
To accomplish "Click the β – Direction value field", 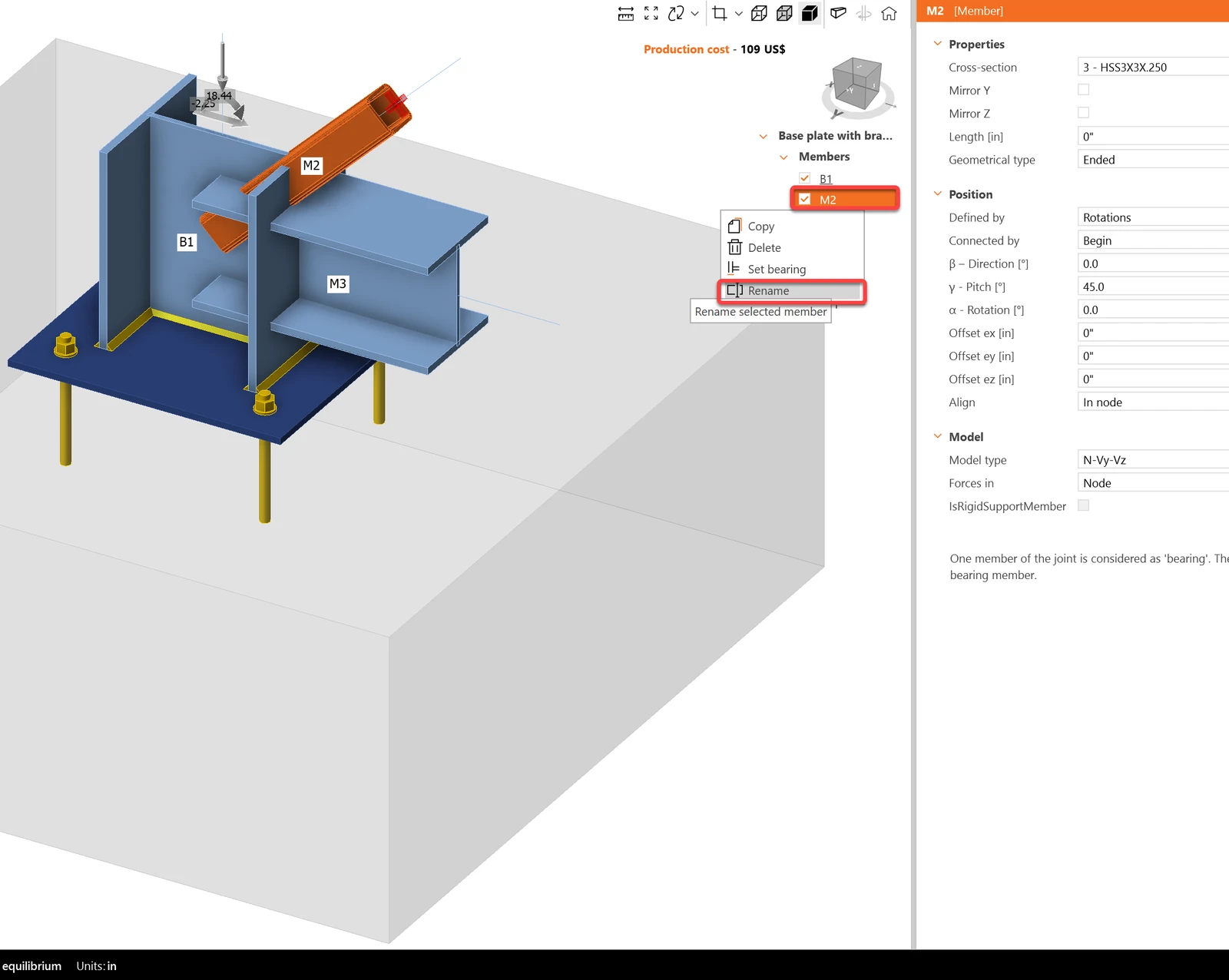I will click(x=1153, y=263).
